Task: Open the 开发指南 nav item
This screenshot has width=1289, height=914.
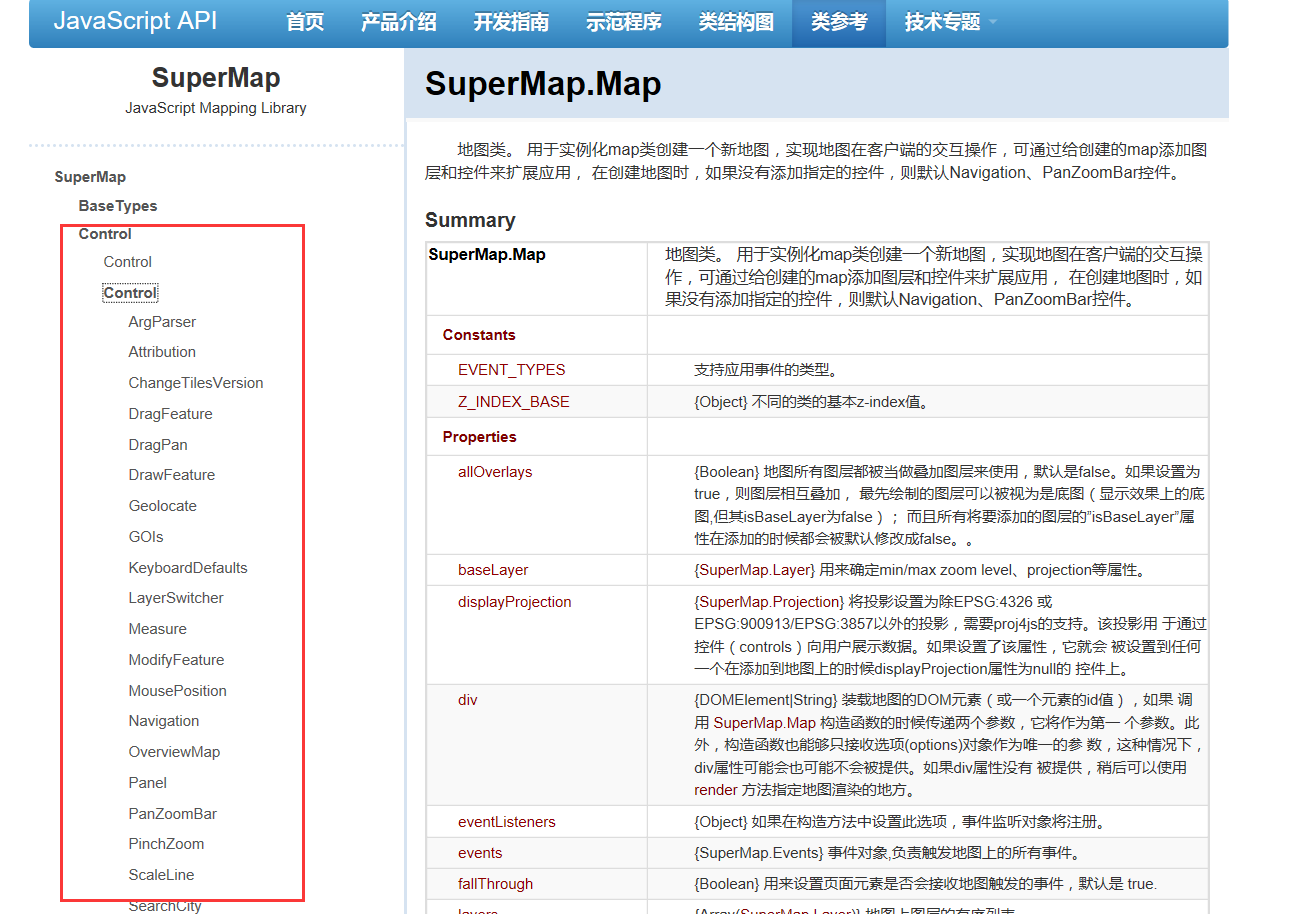Action: point(511,21)
